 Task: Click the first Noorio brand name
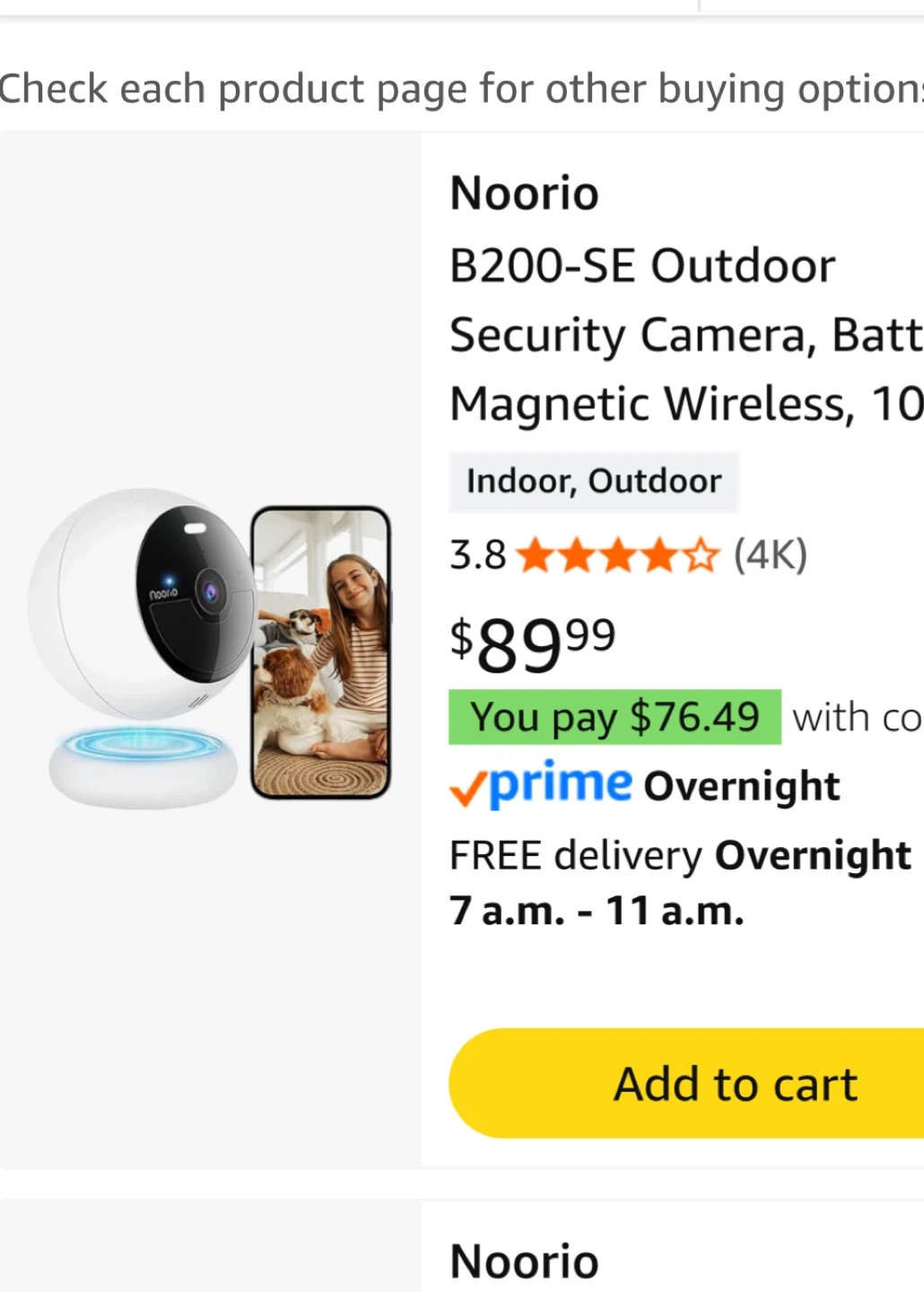[524, 194]
